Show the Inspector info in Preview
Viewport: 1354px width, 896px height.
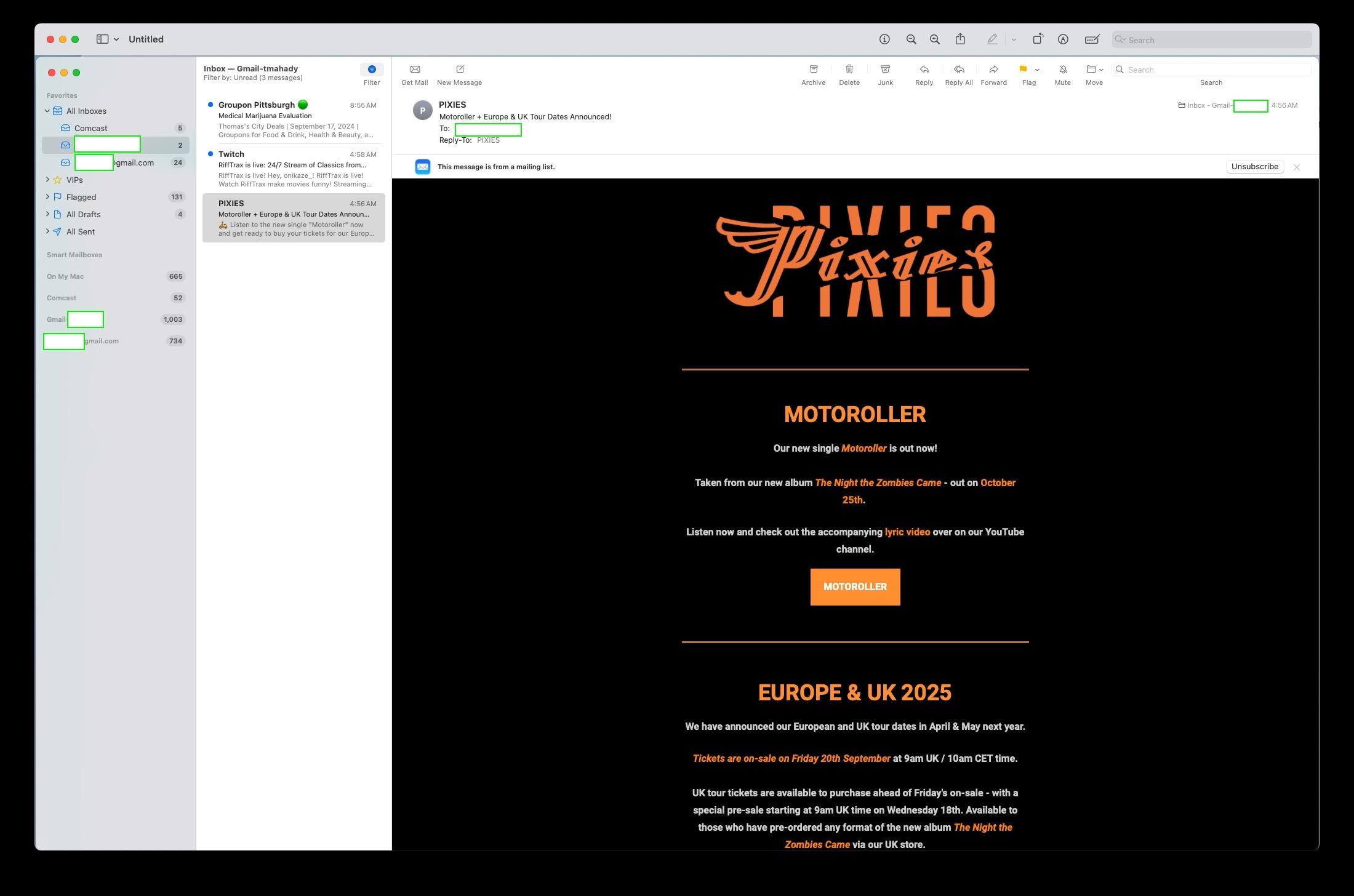[884, 39]
